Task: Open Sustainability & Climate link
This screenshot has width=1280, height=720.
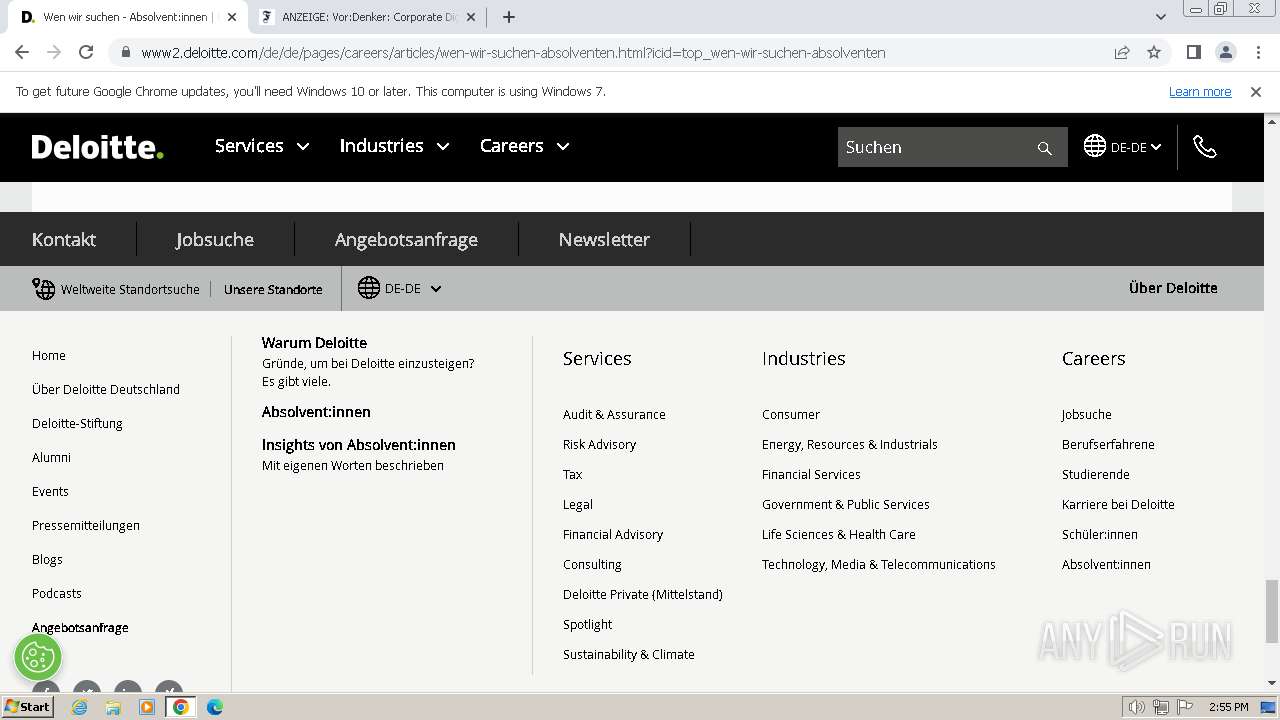Action: [x=629, y=654]
